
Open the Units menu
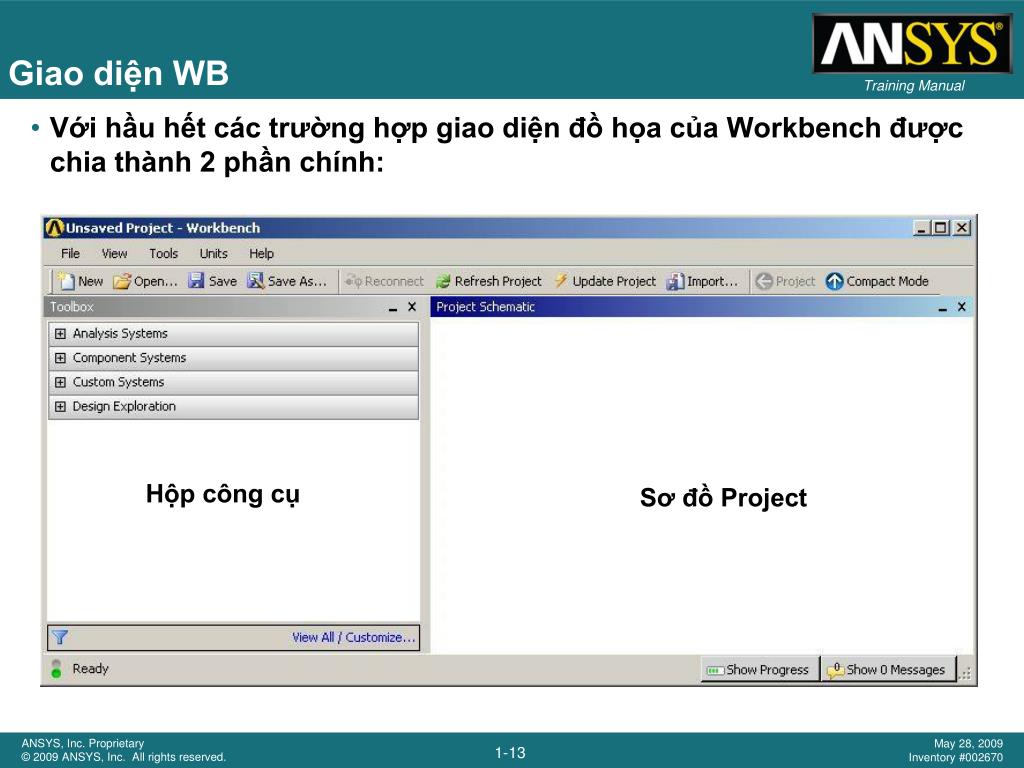[x=214, y=253]
